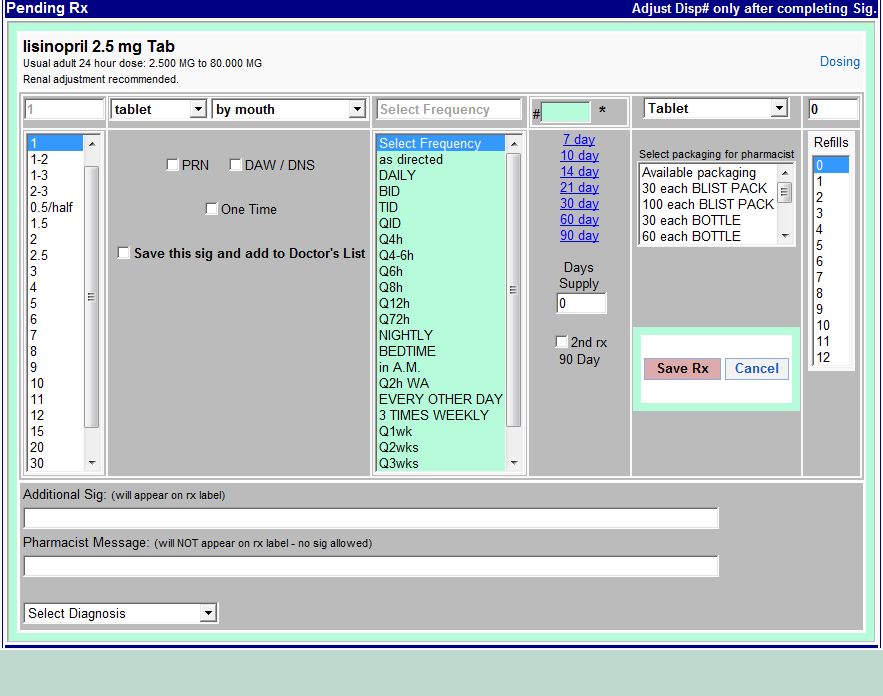Screen dimensions: 883x696
Task: Click the refills count input field
Action: click(833, 109)
